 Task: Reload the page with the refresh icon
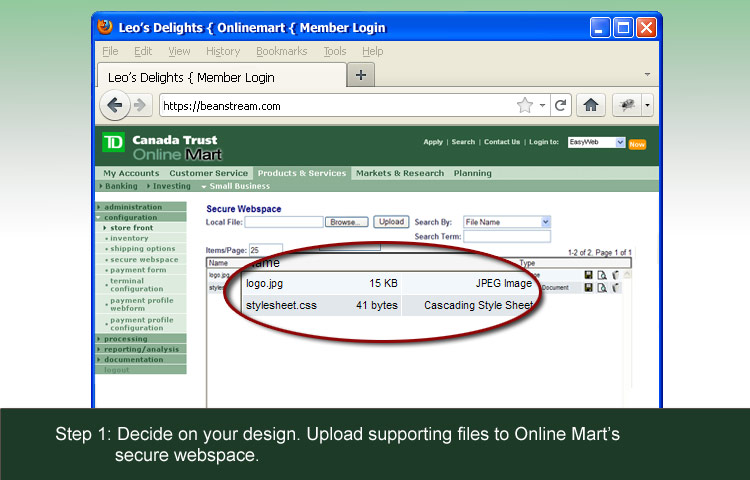click(x=560, y=105)
